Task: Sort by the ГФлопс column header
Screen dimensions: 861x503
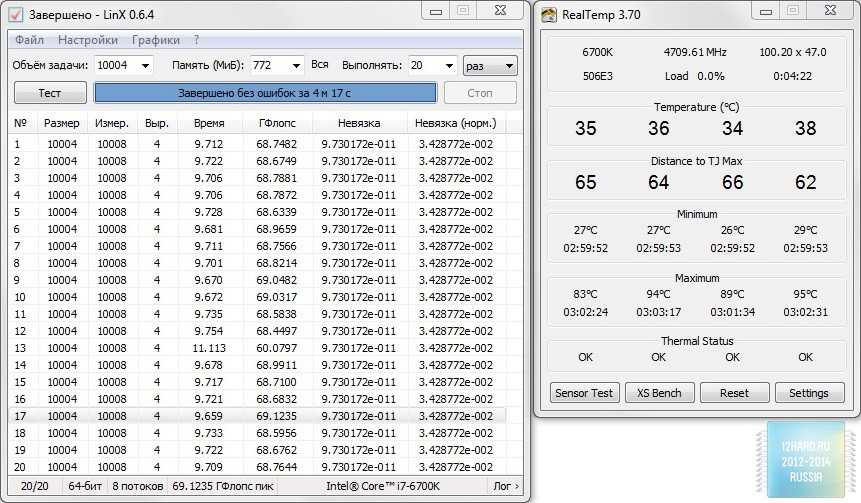Action: point(276,123)
